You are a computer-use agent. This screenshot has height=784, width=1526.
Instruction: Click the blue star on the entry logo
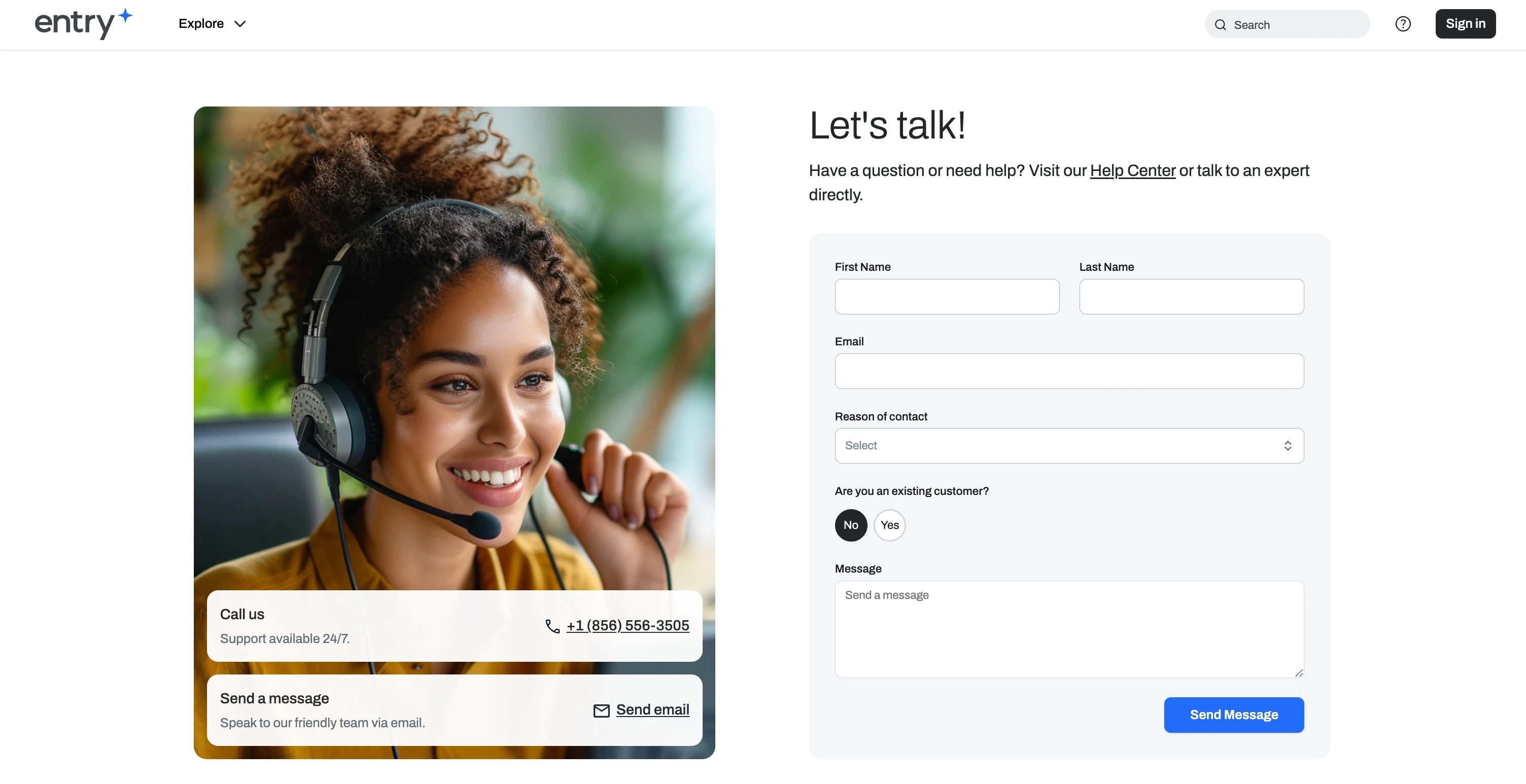[125, 15]
